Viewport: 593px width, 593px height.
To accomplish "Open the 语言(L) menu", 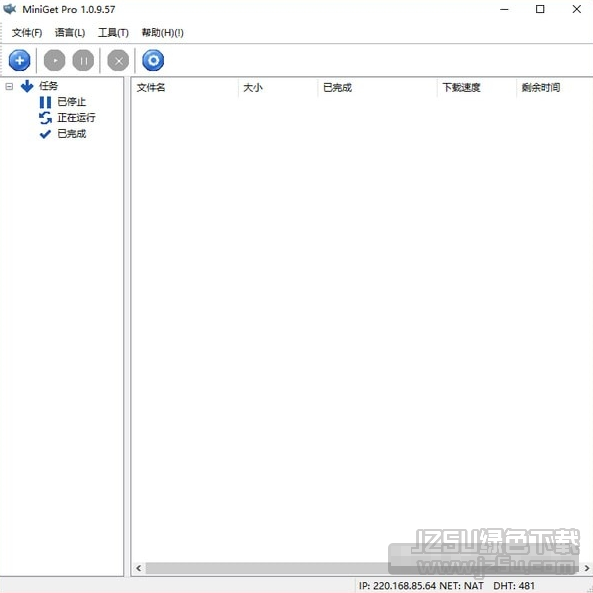I will click(x=70, y=33).
